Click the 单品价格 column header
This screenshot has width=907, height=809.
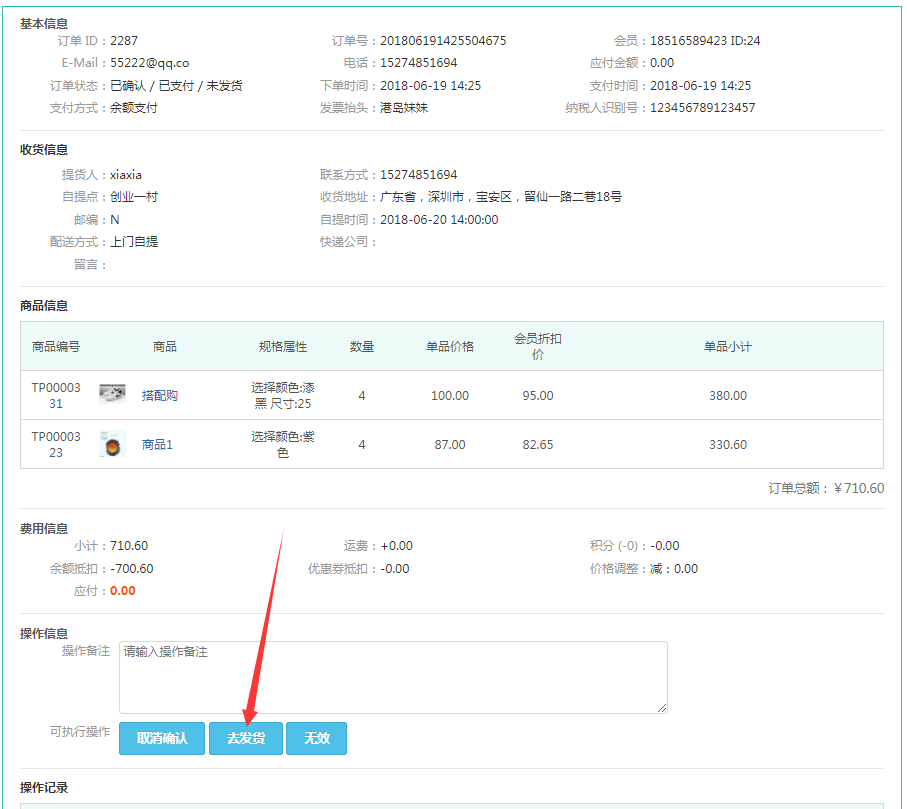[450, 347]
